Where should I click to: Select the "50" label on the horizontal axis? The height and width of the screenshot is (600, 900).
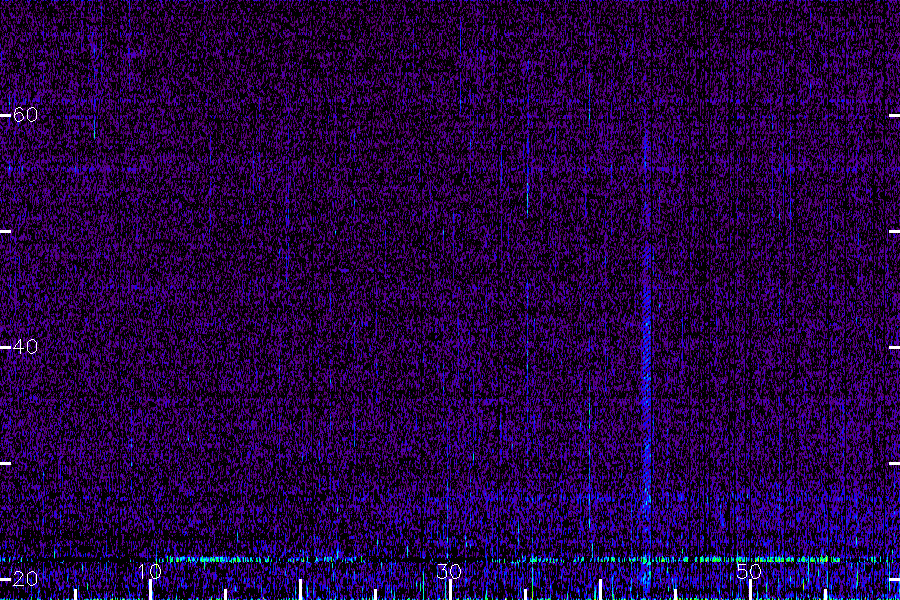coord(749,571)
